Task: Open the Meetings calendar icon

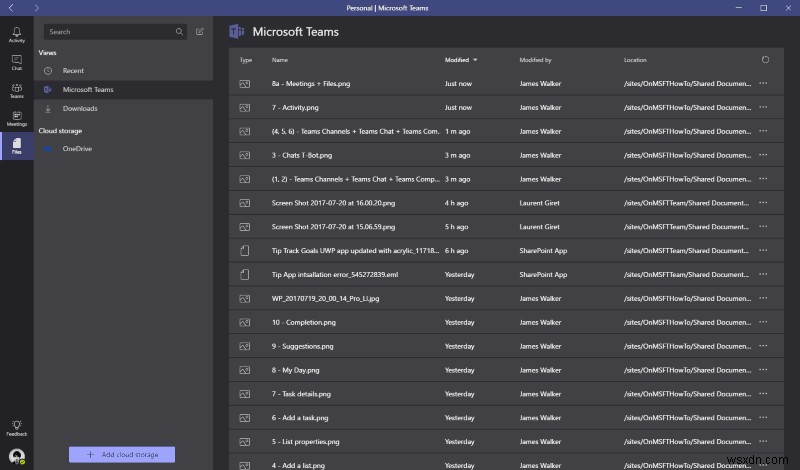Action: (x=16, y=118)
